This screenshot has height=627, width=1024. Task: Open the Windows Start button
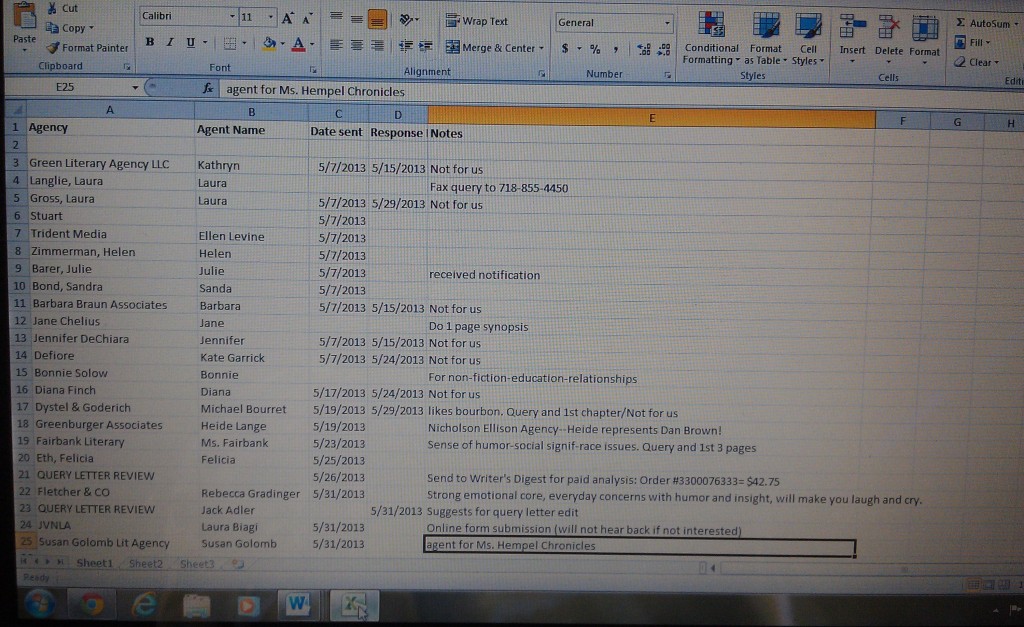39,604
